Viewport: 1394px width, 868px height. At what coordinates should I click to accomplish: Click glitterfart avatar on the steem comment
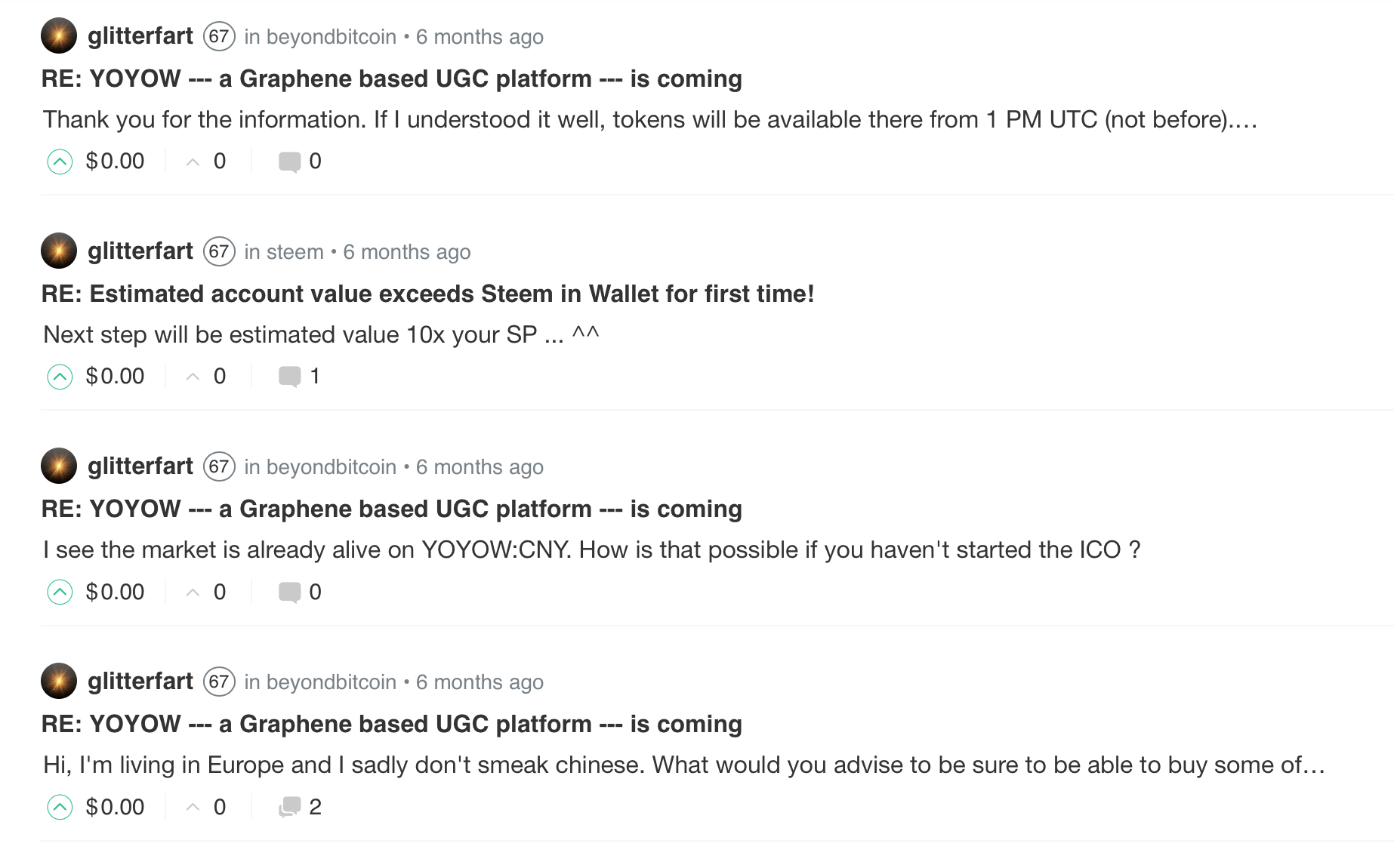point(59,251)
